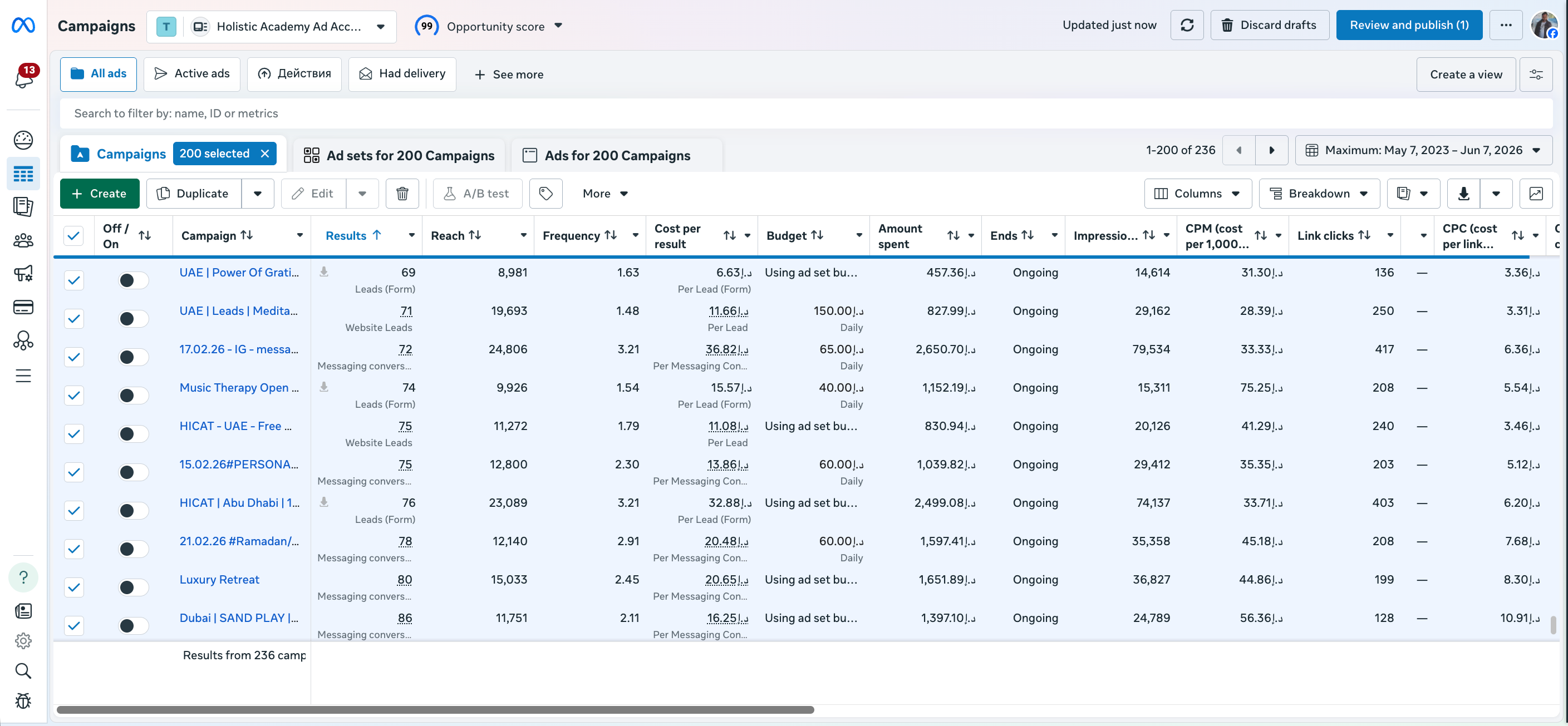Image resolution: width=1568 pixels, height=726 pixels.
Task: Export table data with download icon
Action: [1463, 194]
